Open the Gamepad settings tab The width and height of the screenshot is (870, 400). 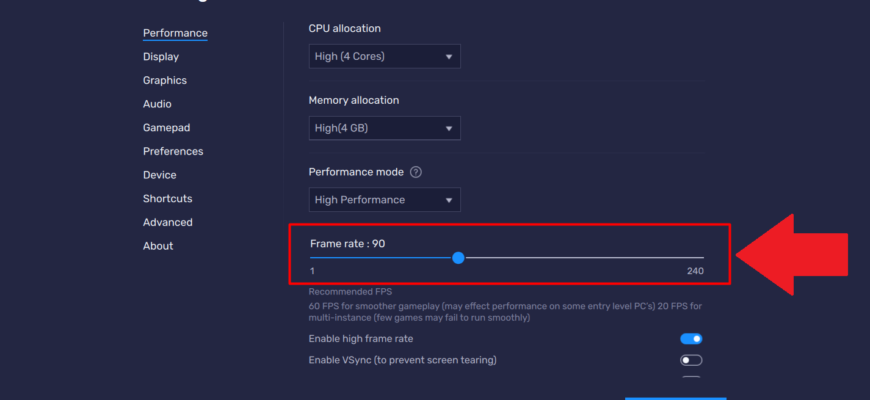point(166,128)
